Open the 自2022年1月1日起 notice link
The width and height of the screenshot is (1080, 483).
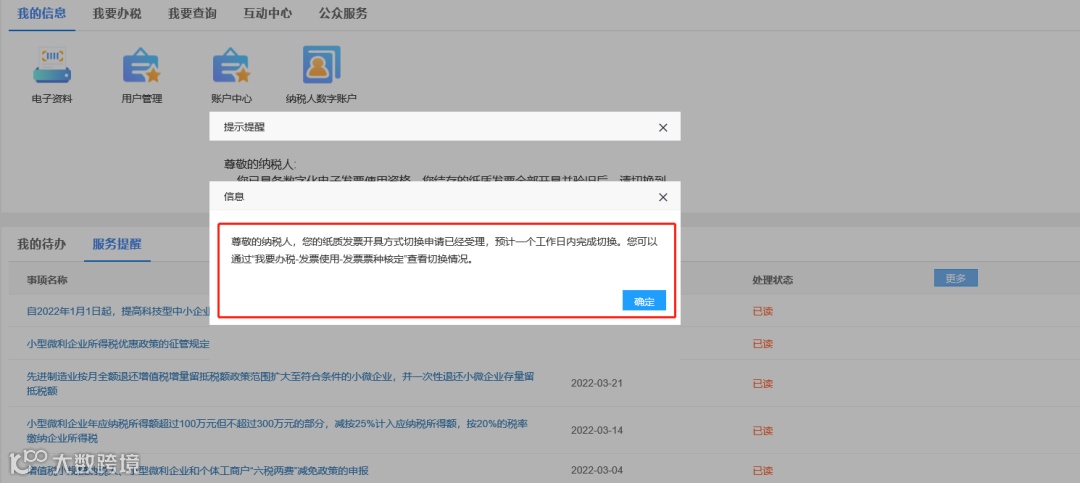coord(118,311)
